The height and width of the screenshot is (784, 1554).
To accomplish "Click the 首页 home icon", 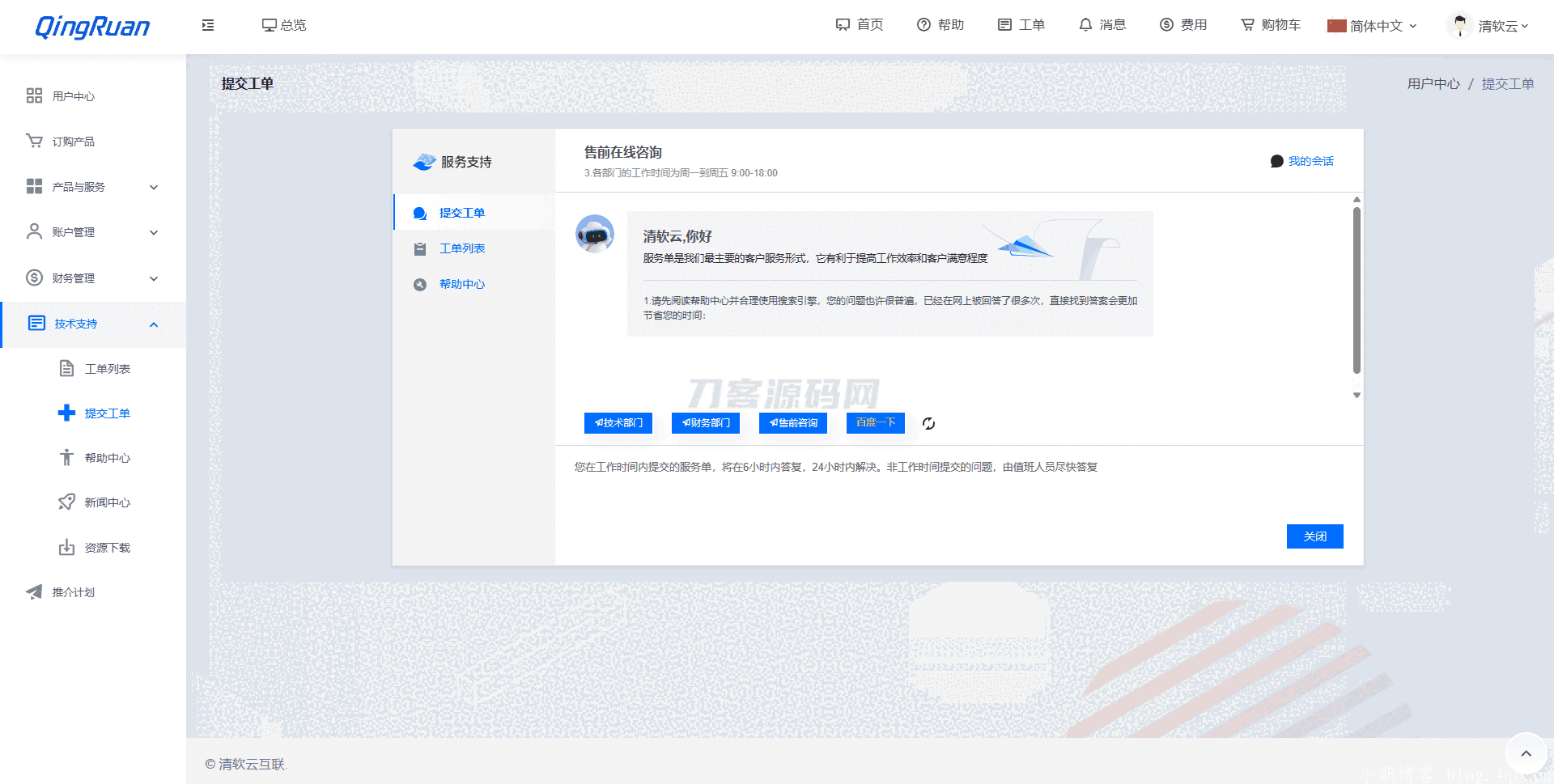I will point(843,25).
